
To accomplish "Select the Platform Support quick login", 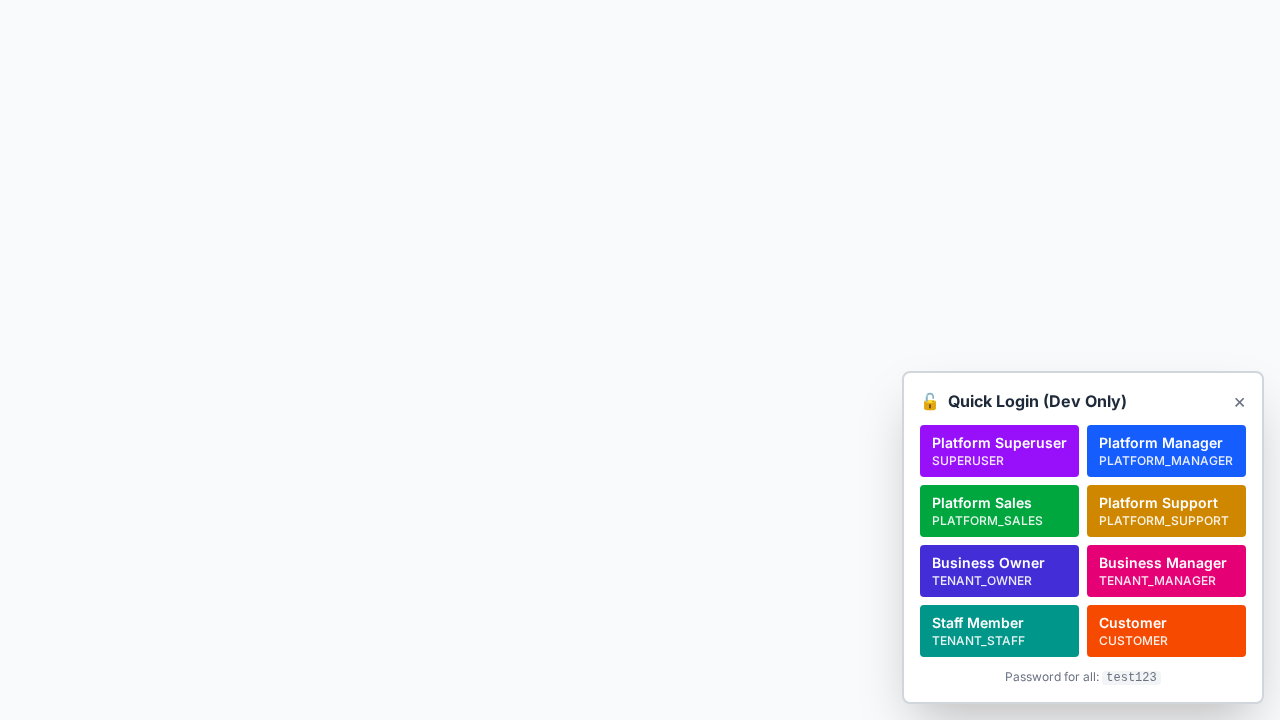I will coord(1166,510).
